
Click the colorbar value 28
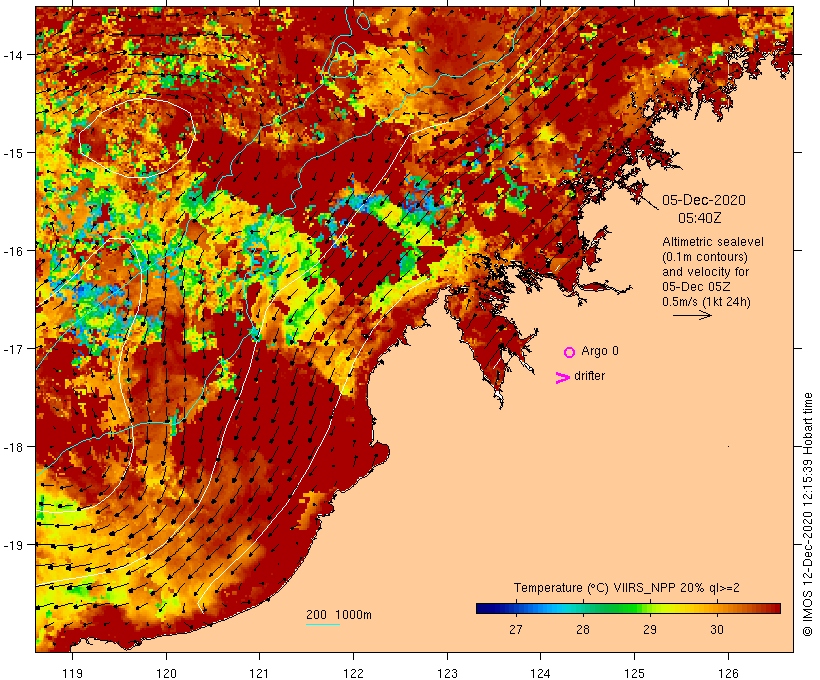point(583,630)
